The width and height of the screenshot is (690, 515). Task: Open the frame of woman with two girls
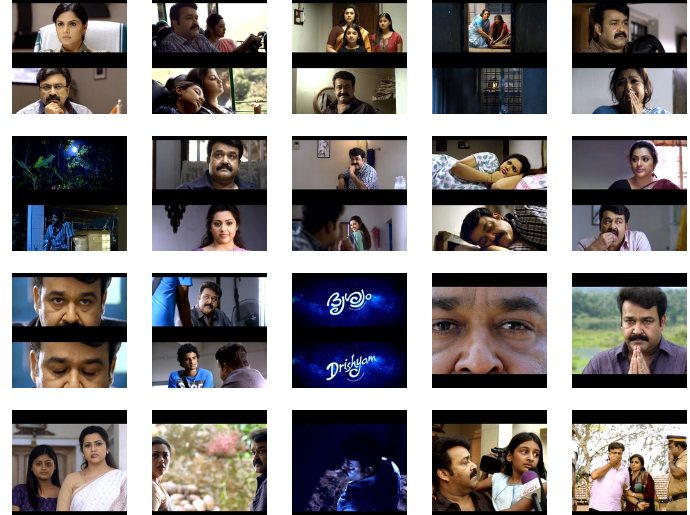pos(349,28)
